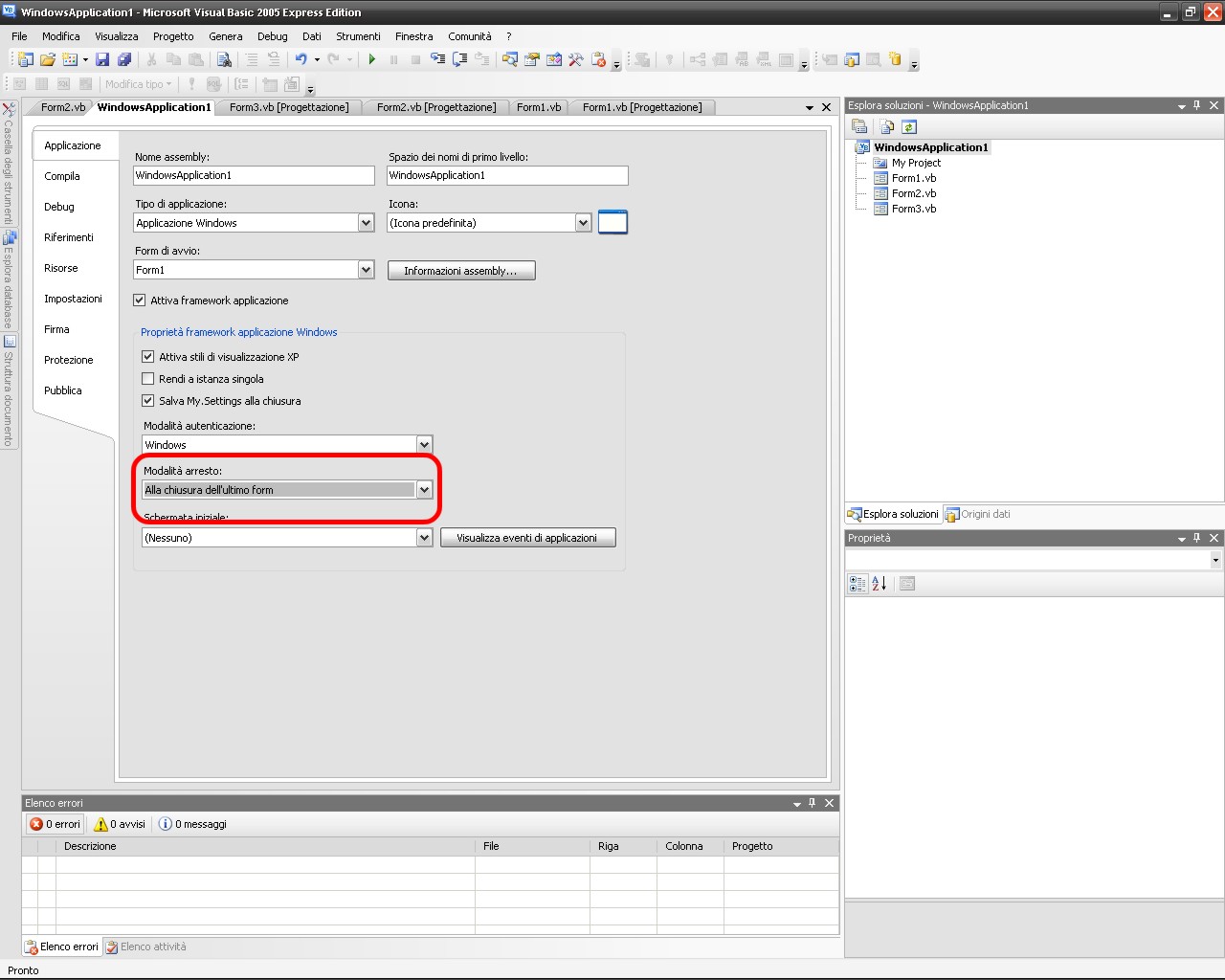The image size is (1225, 980).
Task: Click Spazio dei nomi di primo livello field
Action: [507, 175]
